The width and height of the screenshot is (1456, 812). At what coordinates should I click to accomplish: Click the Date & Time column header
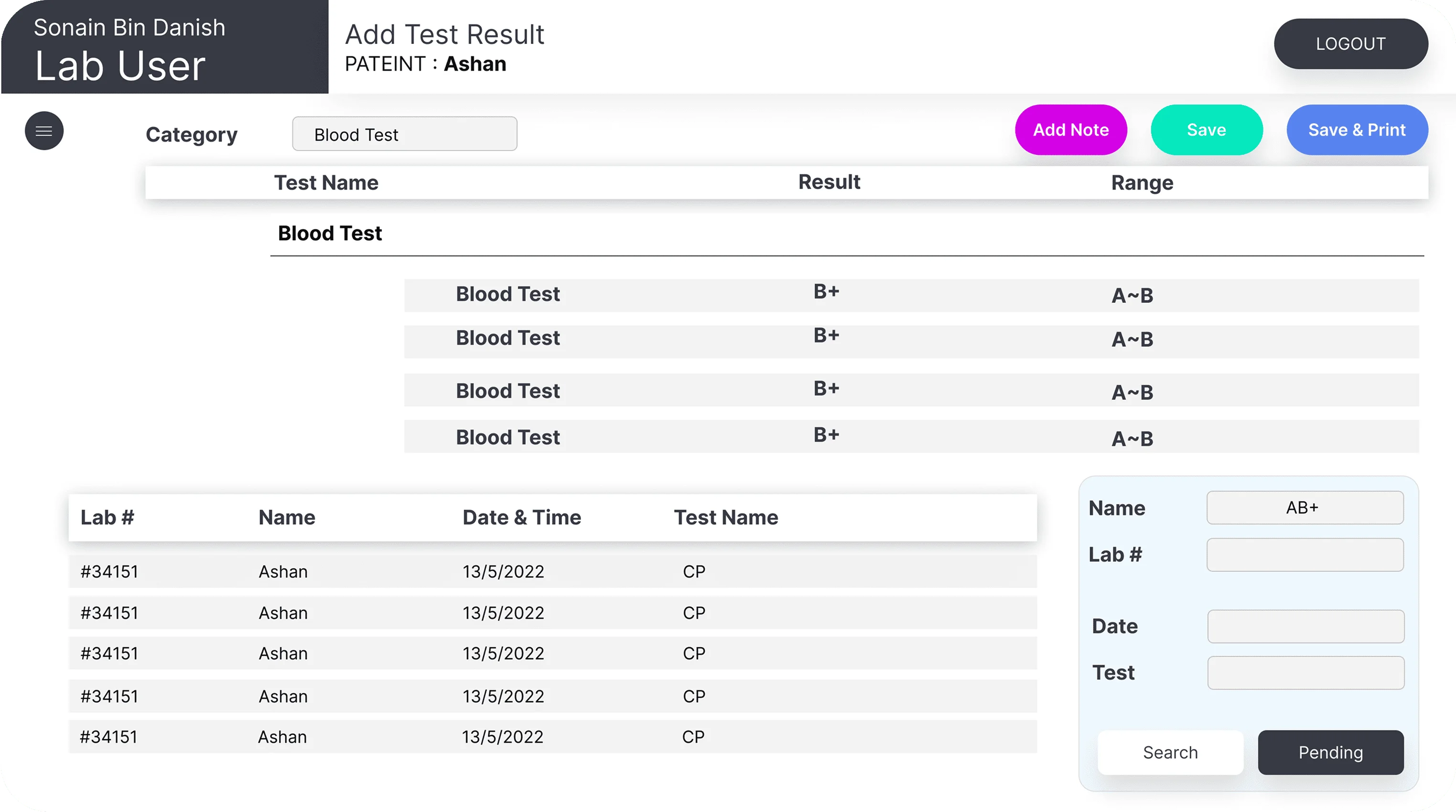521,518
